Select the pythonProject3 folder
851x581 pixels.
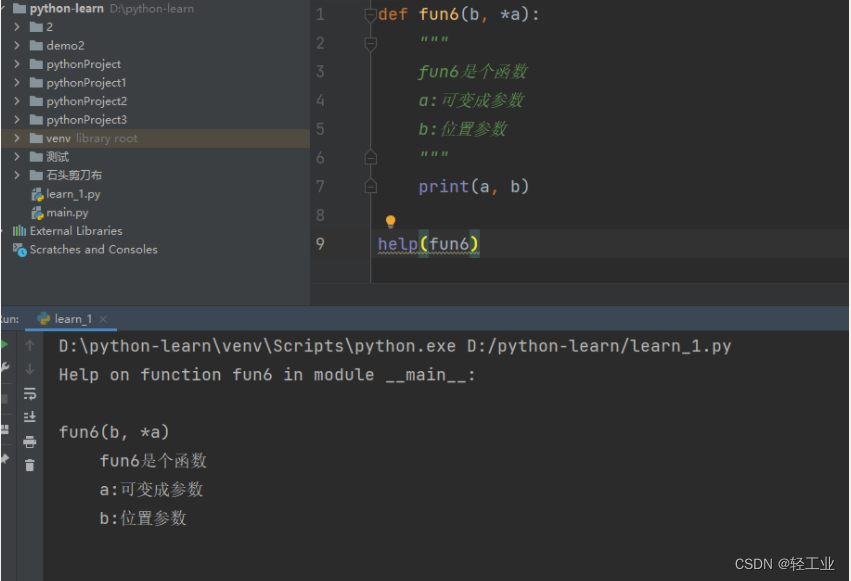click(x=87, y=119)
